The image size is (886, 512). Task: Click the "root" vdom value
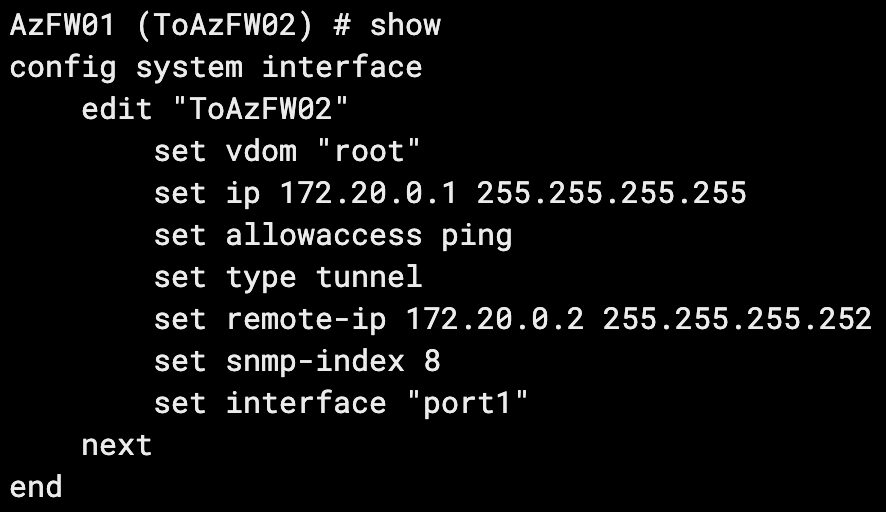369,152
